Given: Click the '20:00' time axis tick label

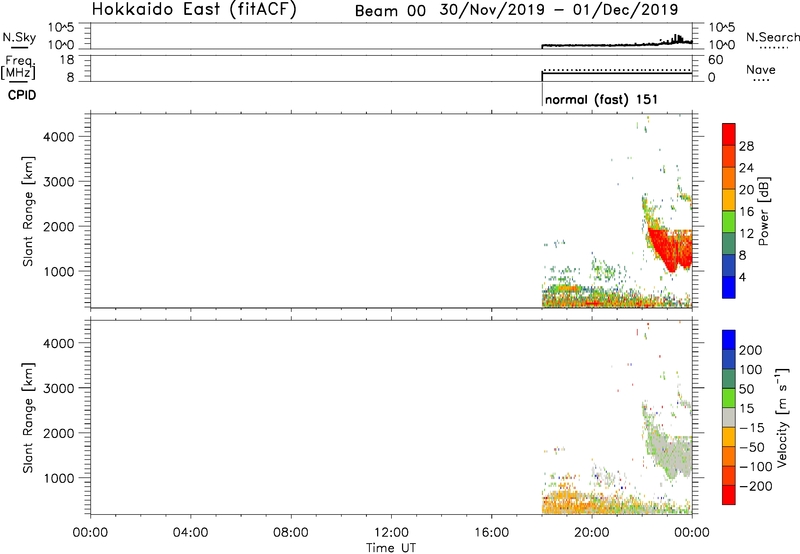Looking at the screenshot, I should click(x=592, y=533).
